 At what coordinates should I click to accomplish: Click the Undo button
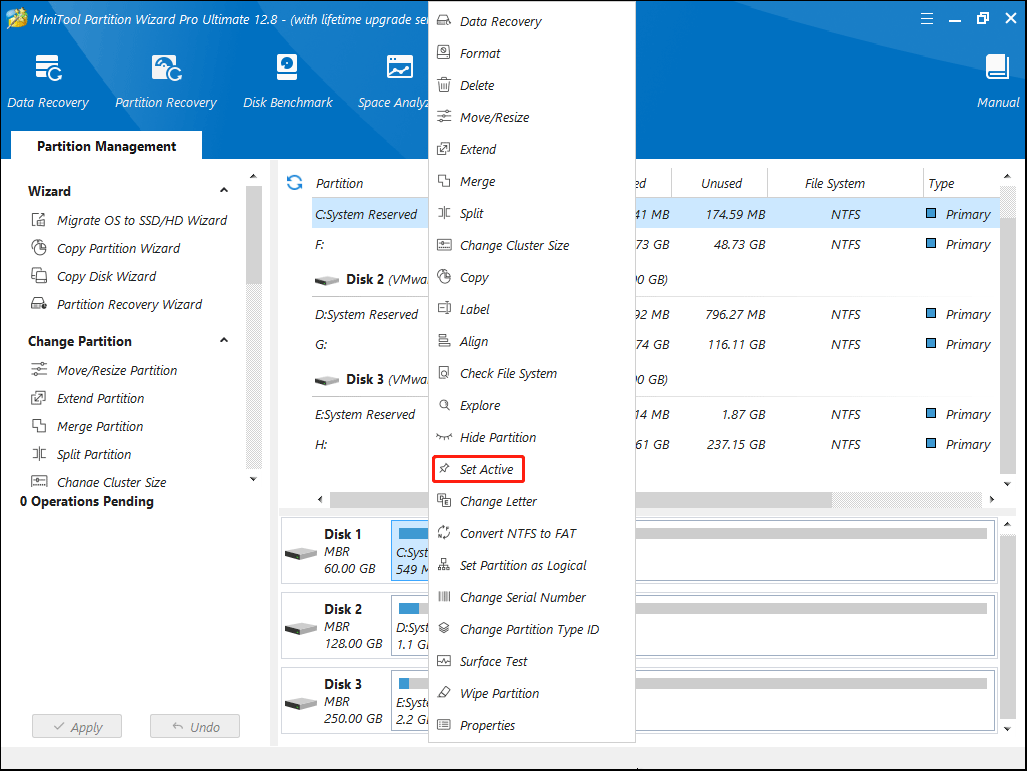coord(195,726)
